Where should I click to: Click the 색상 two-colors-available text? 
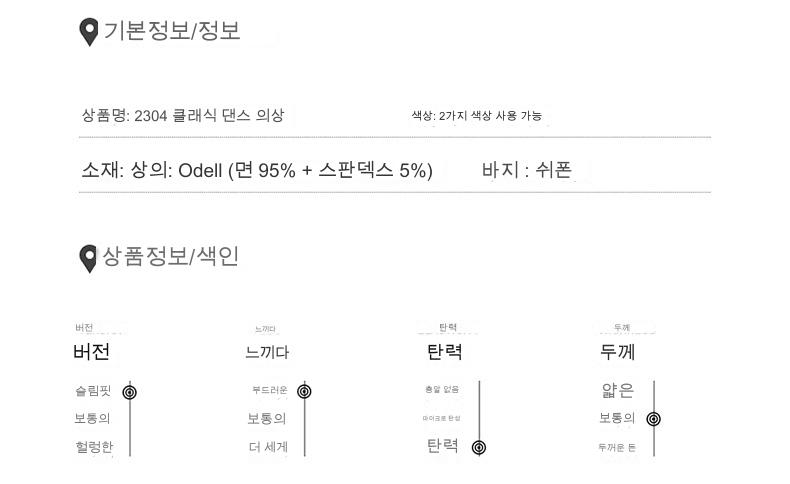tap(477, 117)
